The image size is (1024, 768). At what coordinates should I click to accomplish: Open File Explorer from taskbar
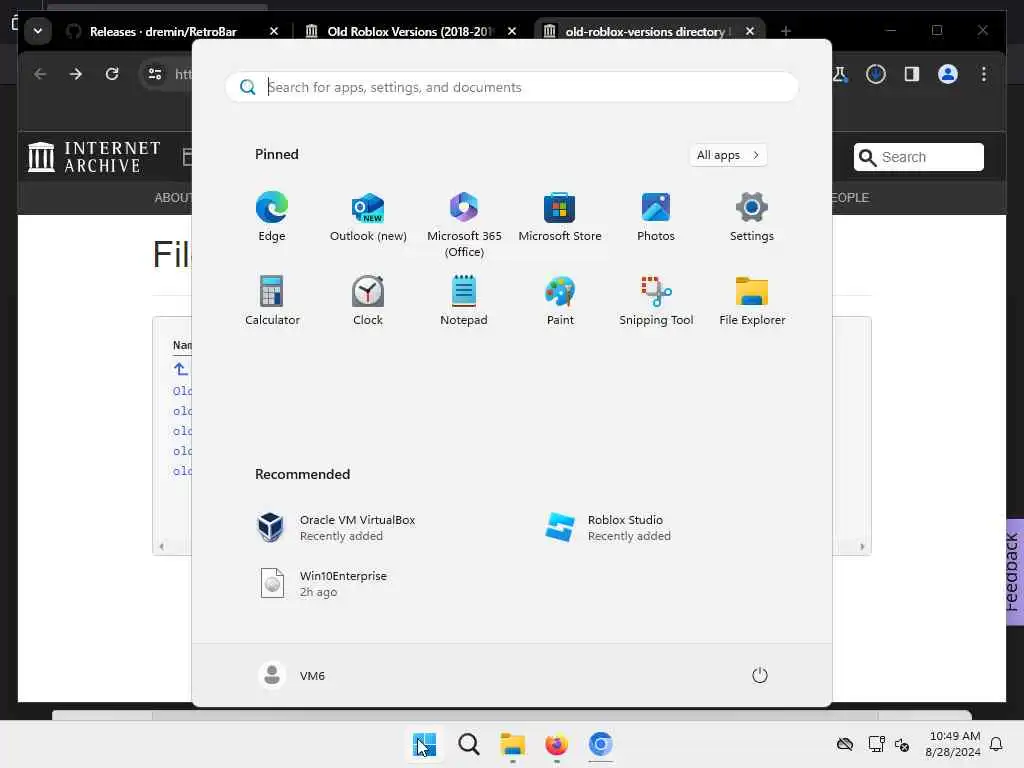coord(513,744)
